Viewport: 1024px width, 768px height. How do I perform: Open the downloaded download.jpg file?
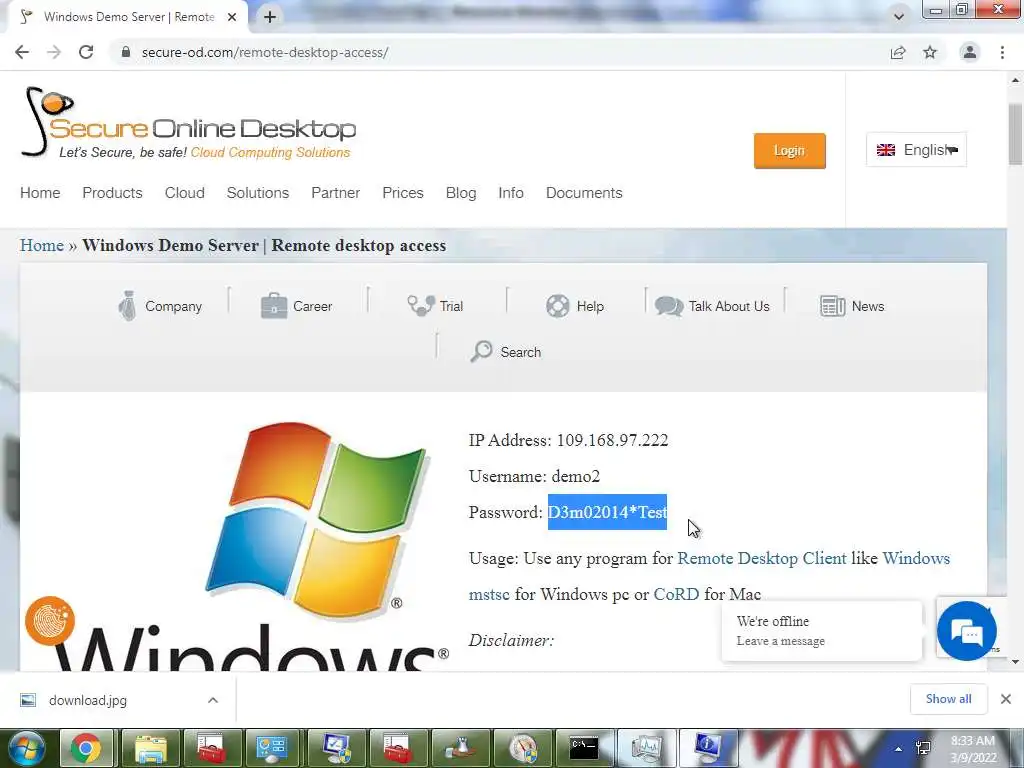[88, 700]
